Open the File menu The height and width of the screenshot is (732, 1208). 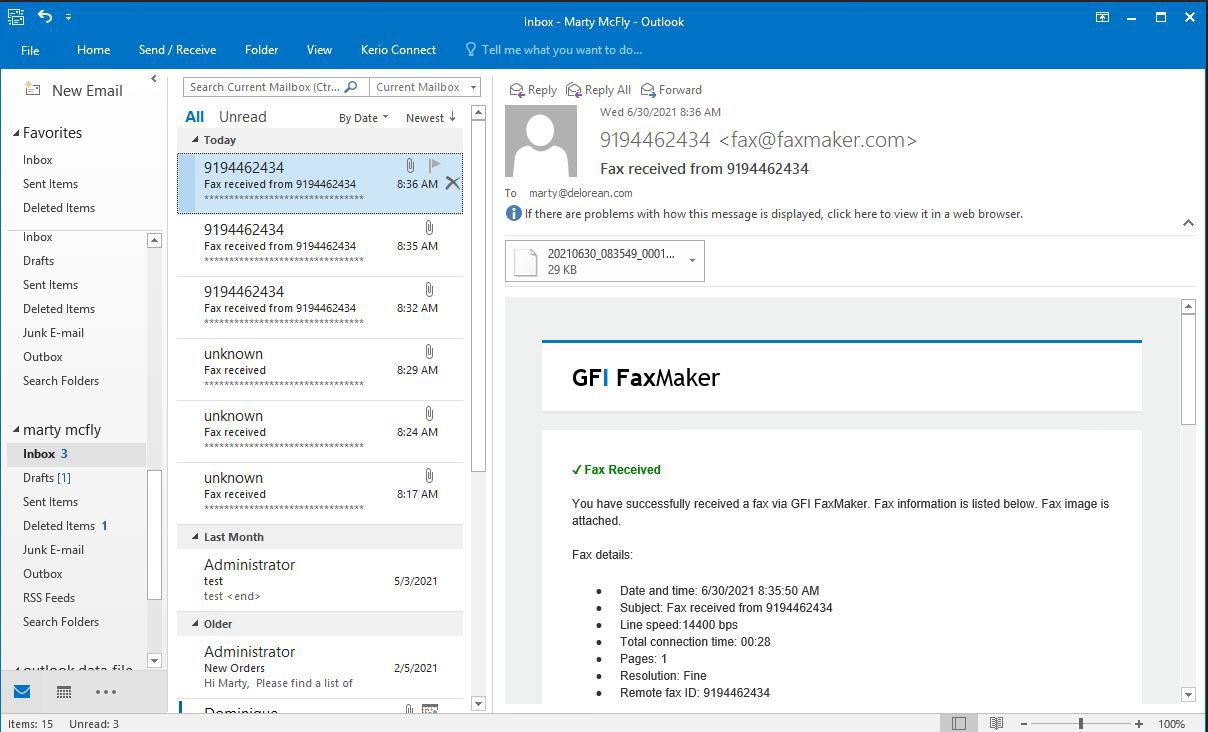point(30,50)
